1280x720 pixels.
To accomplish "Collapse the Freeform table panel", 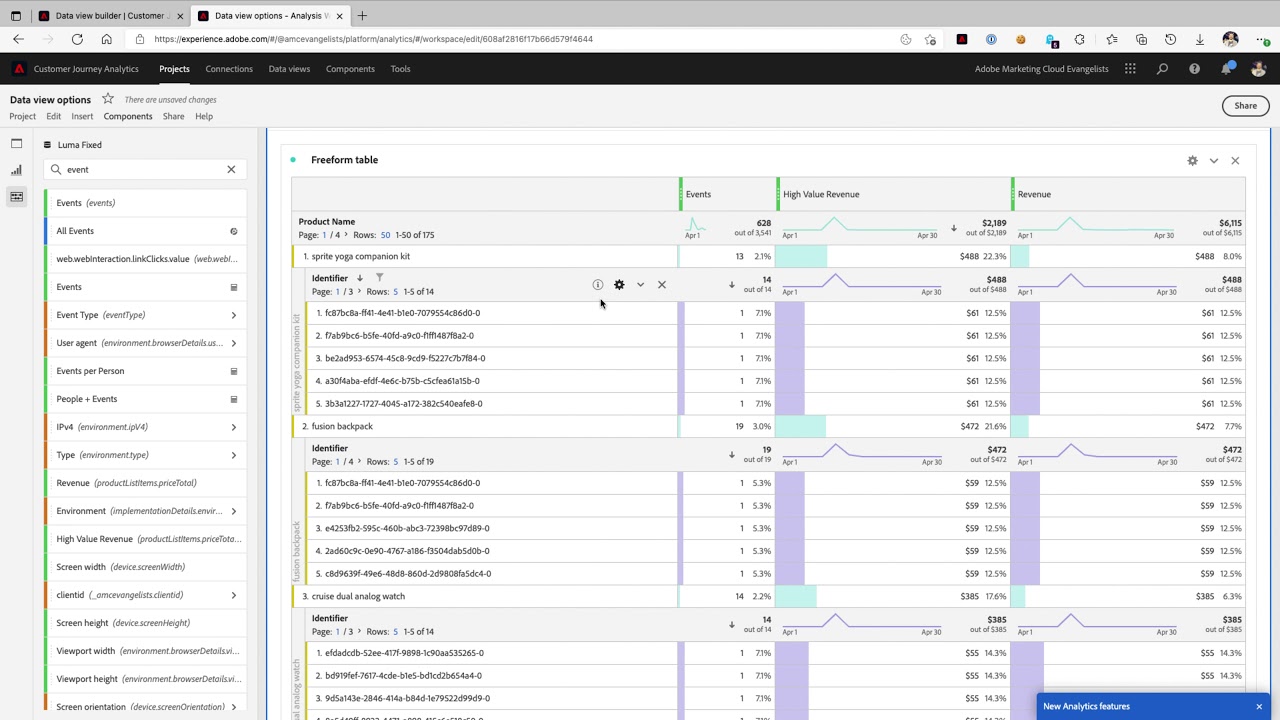I will tap(1214, 160).
